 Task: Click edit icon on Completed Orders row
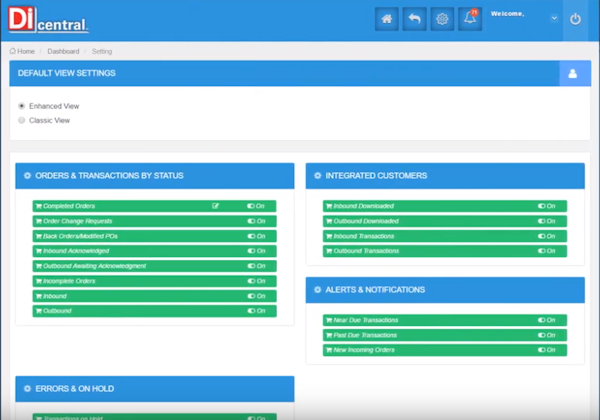click(x=215, y=206)
